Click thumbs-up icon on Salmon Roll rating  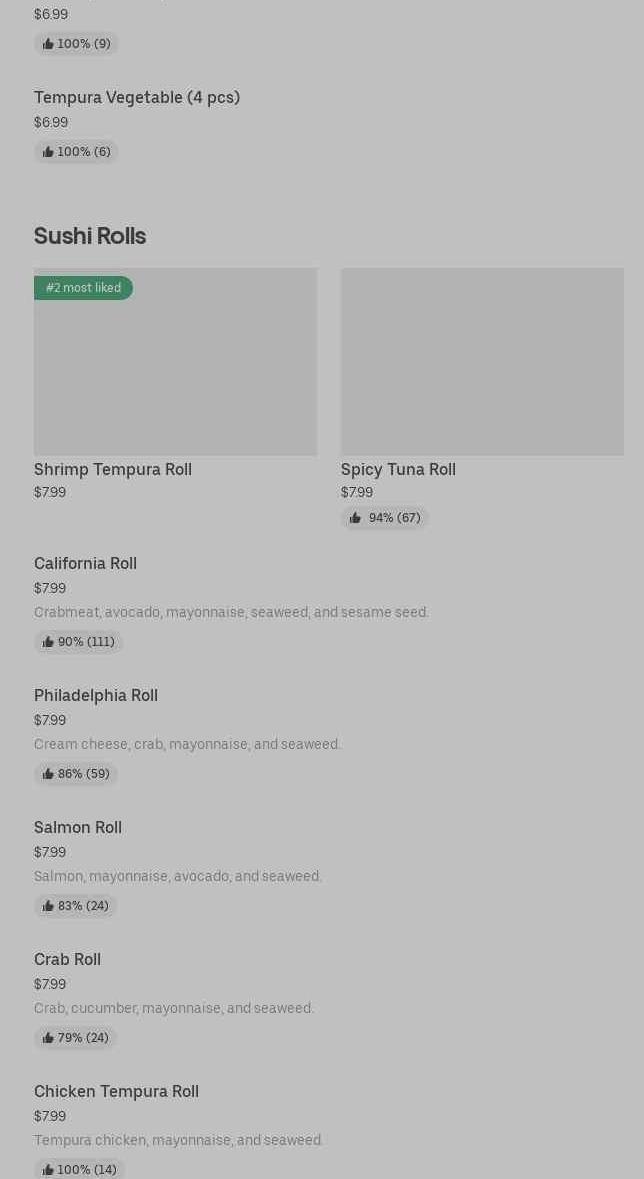point(48,906)
